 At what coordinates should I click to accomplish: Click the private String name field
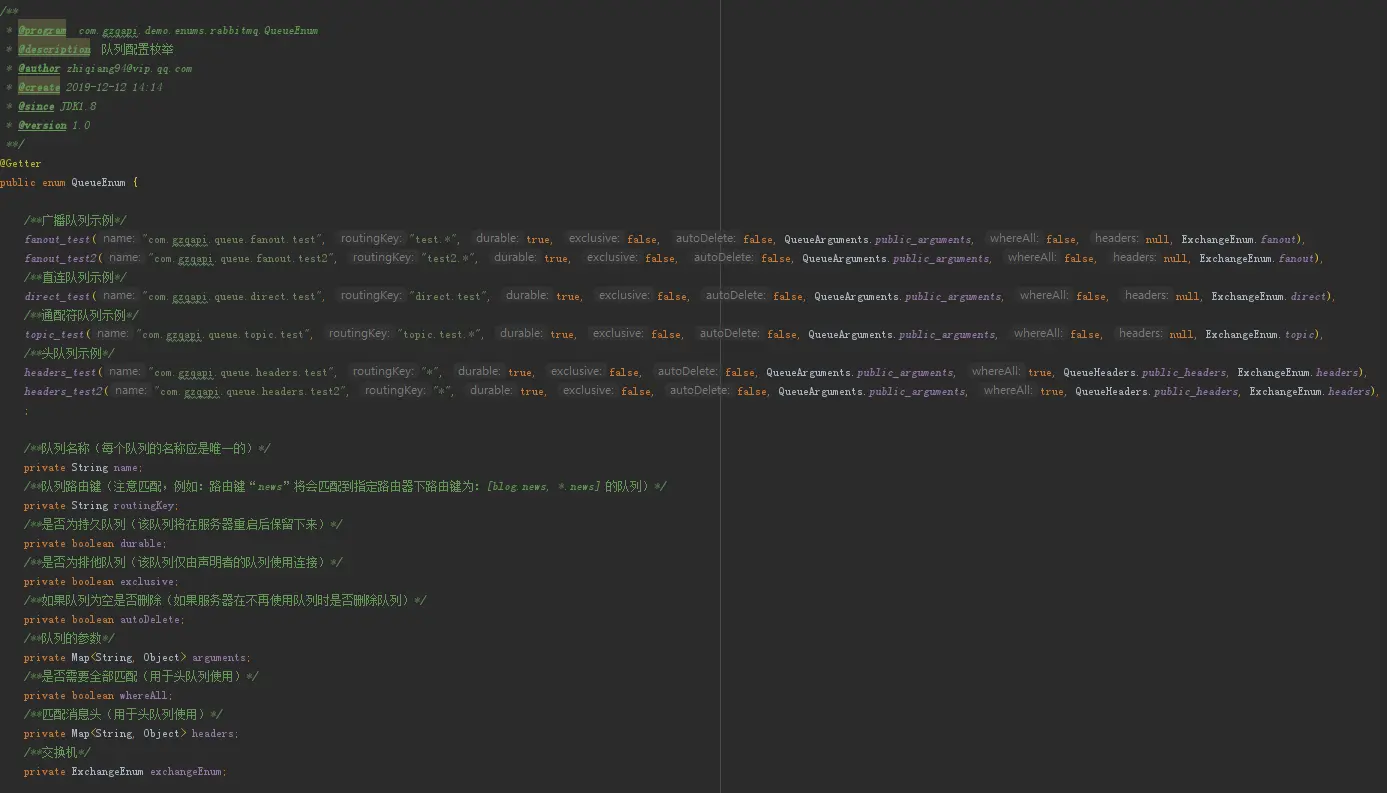tap(83, 467)
